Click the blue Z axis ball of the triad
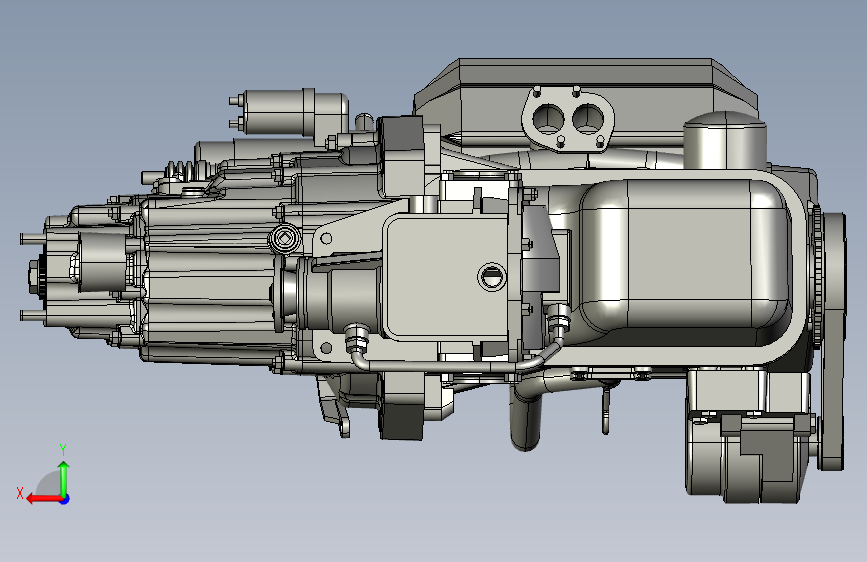 (65, 499)
